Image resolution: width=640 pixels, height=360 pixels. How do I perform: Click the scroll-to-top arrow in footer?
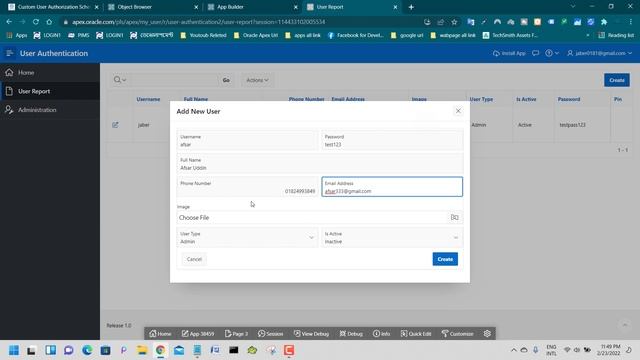624,325
